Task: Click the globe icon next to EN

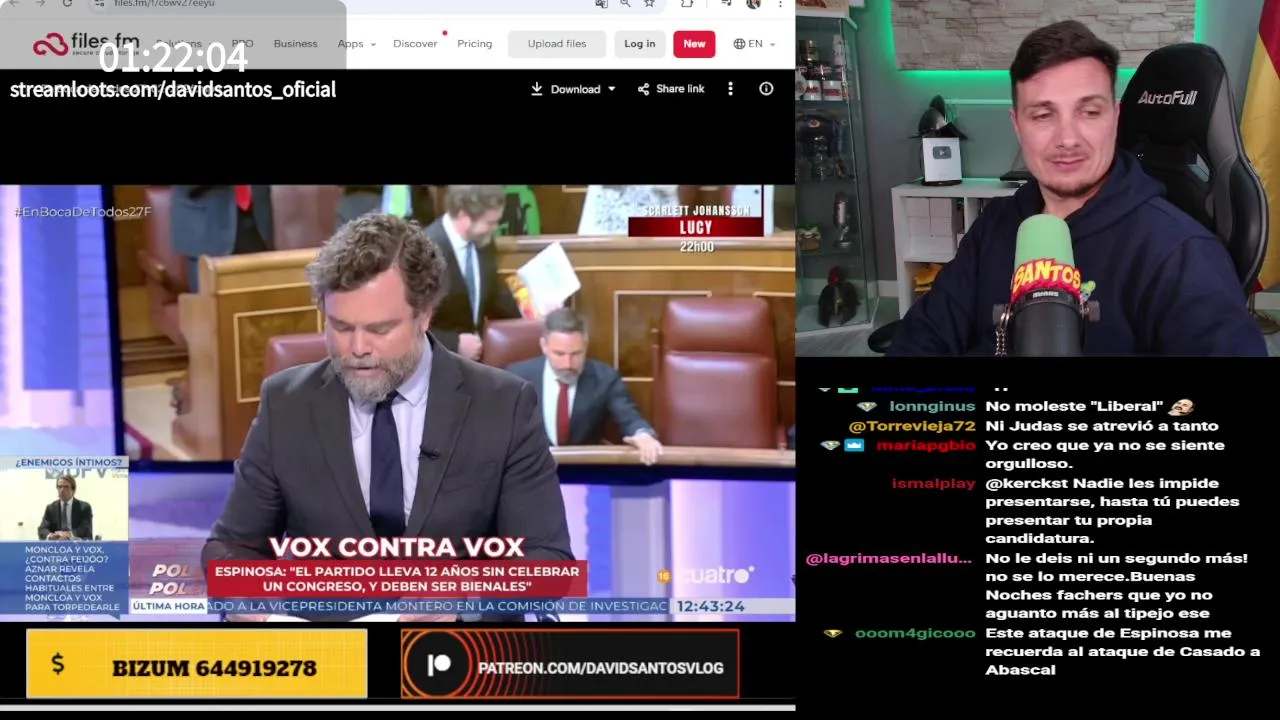Action: (739, 44)
